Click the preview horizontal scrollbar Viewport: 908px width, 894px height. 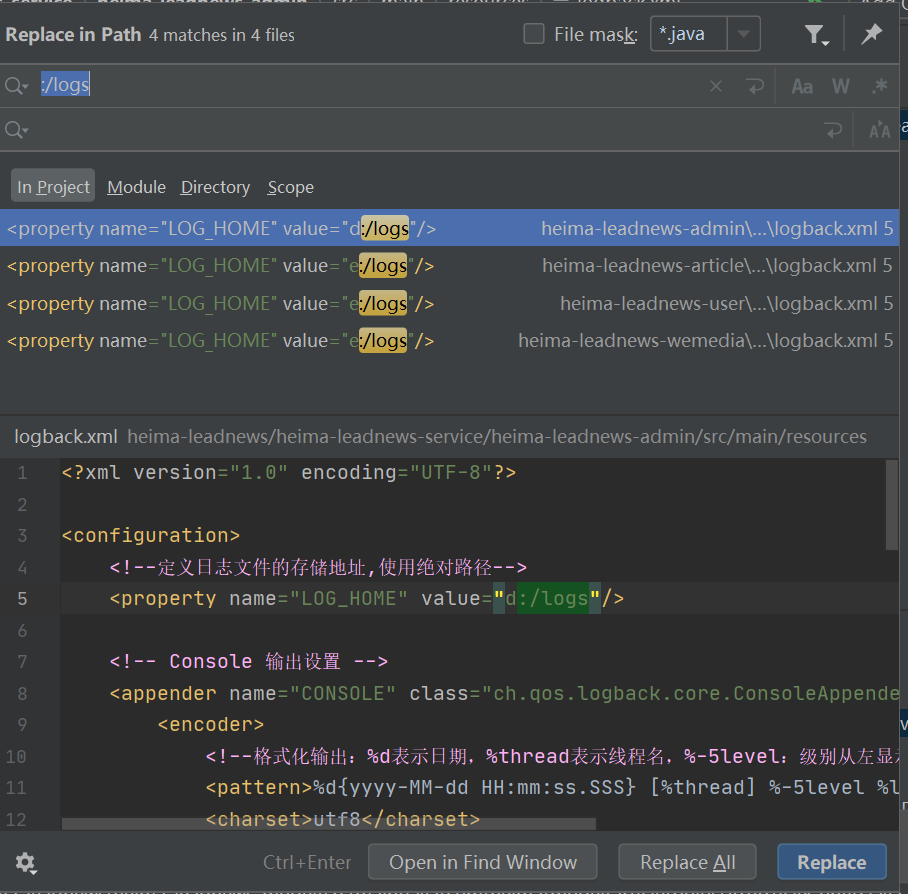coord(328,824)
